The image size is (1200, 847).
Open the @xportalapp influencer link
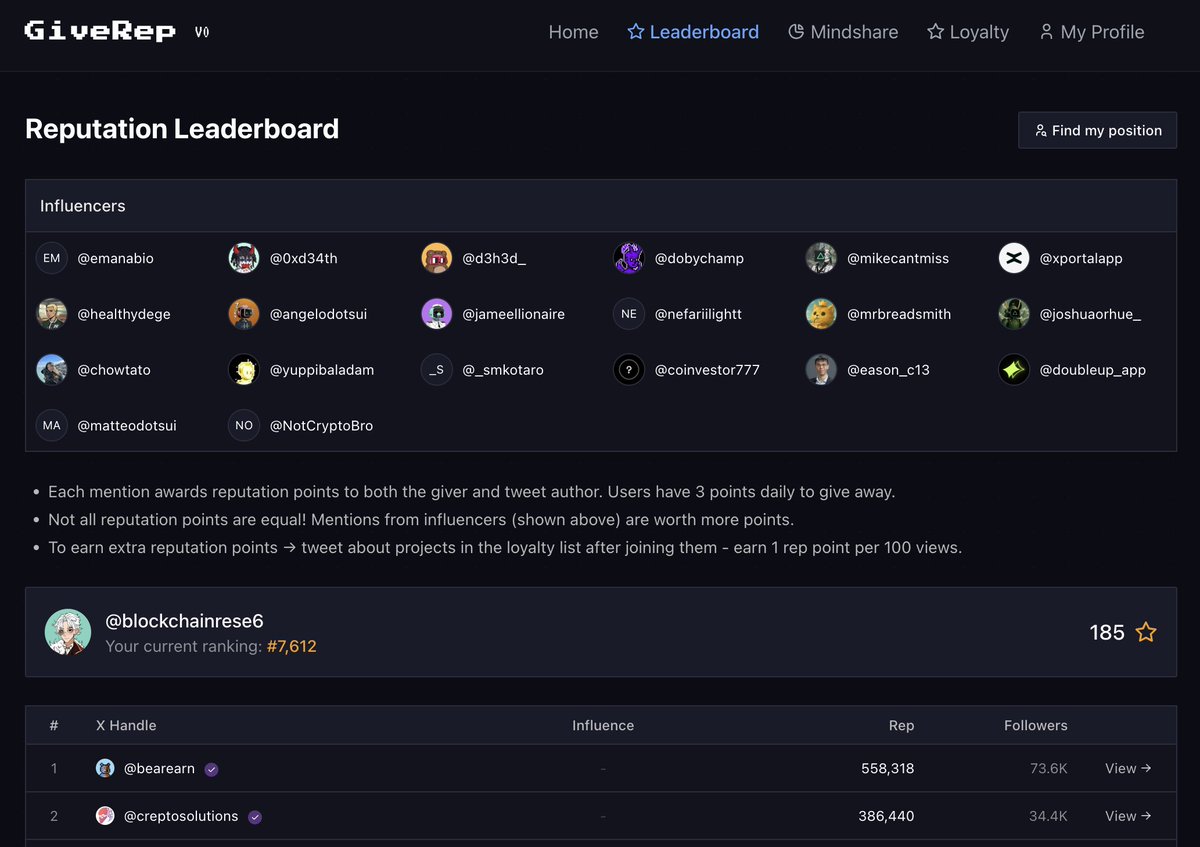pyautogui.click(x=1081, y=258)
